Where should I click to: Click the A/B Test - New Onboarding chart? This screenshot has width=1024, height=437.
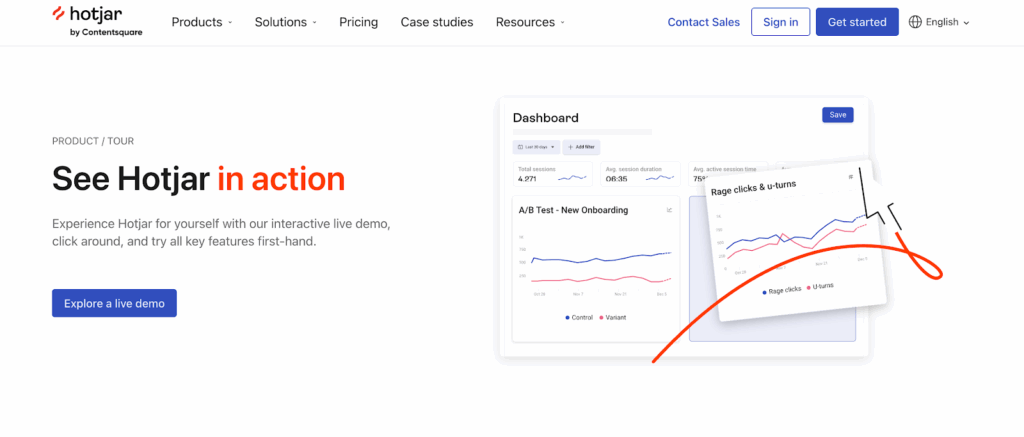596,268
